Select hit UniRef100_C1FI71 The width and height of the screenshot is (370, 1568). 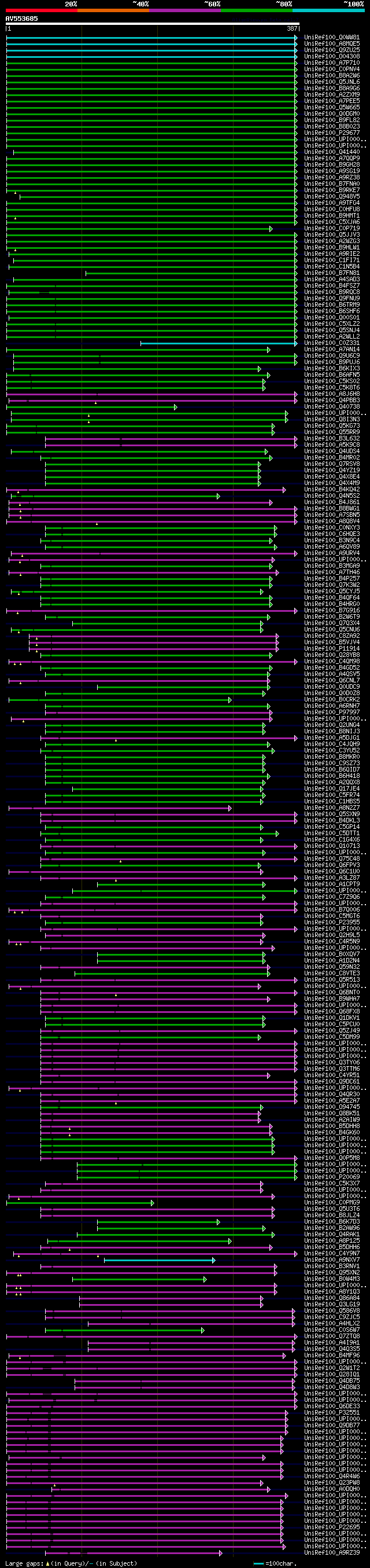coord(332,260)
